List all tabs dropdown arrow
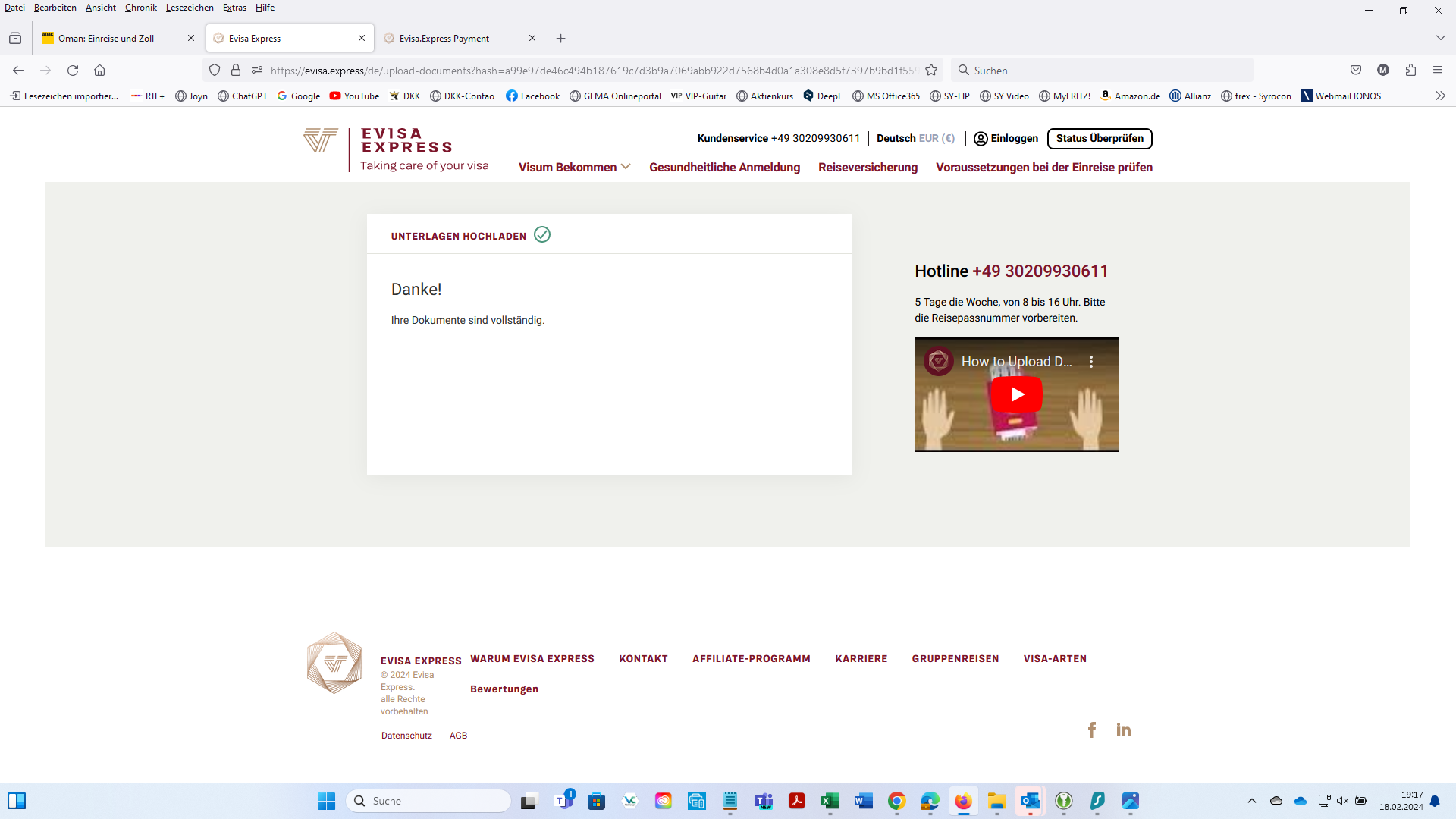The width and height of the screenshot is (1456, 819). click(1440, 38)
